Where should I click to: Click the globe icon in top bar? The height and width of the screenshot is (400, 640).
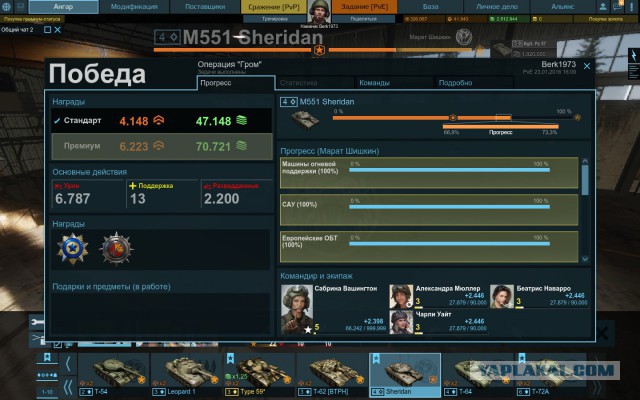click(7, 7)
